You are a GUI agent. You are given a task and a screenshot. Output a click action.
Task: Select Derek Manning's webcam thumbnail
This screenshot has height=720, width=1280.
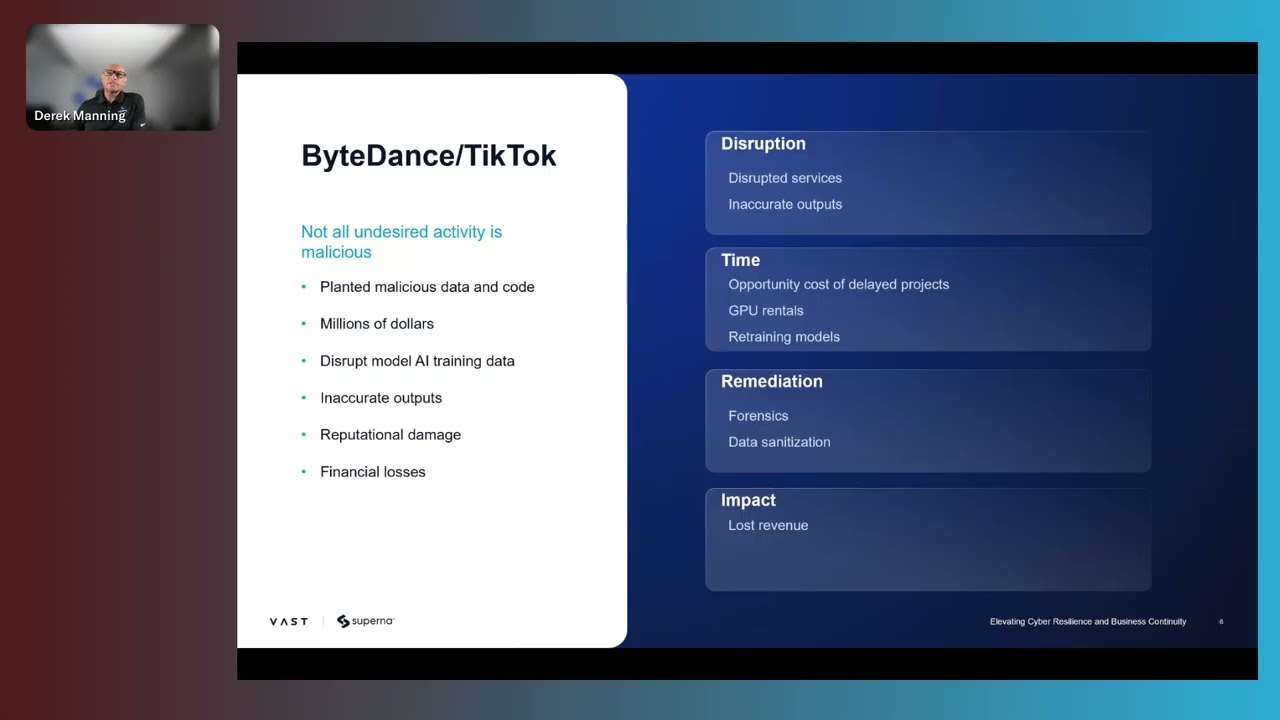[122, 77]
